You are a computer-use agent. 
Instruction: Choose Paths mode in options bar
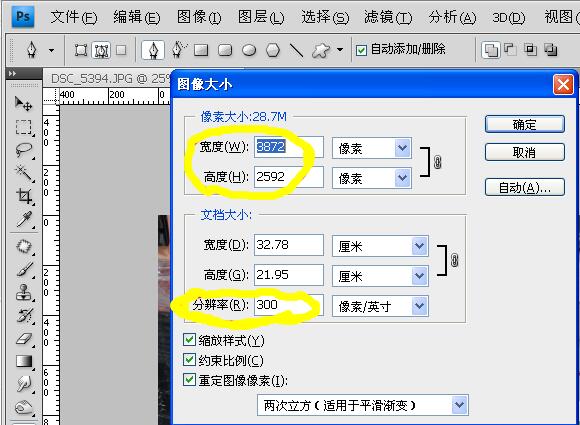coord(101,50)
